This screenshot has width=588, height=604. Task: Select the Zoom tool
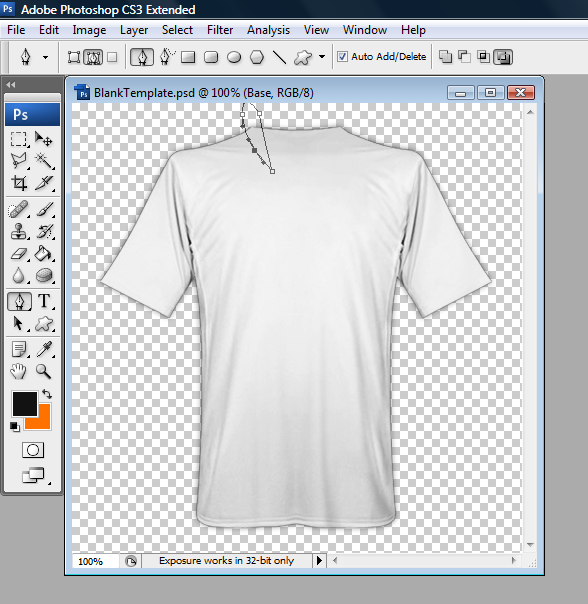[44, 371]
